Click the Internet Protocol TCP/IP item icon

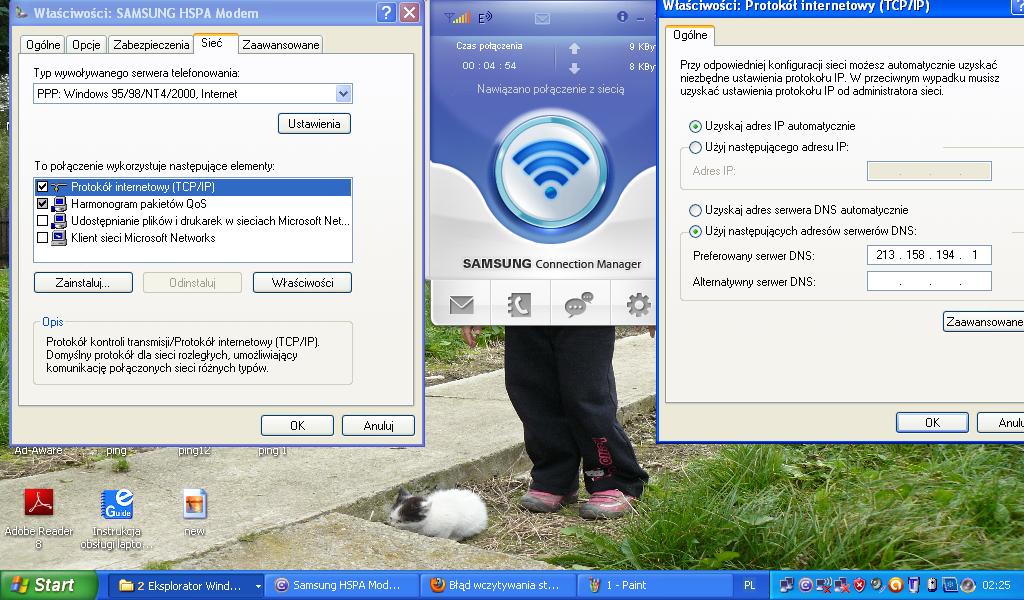tap(59, 187)
